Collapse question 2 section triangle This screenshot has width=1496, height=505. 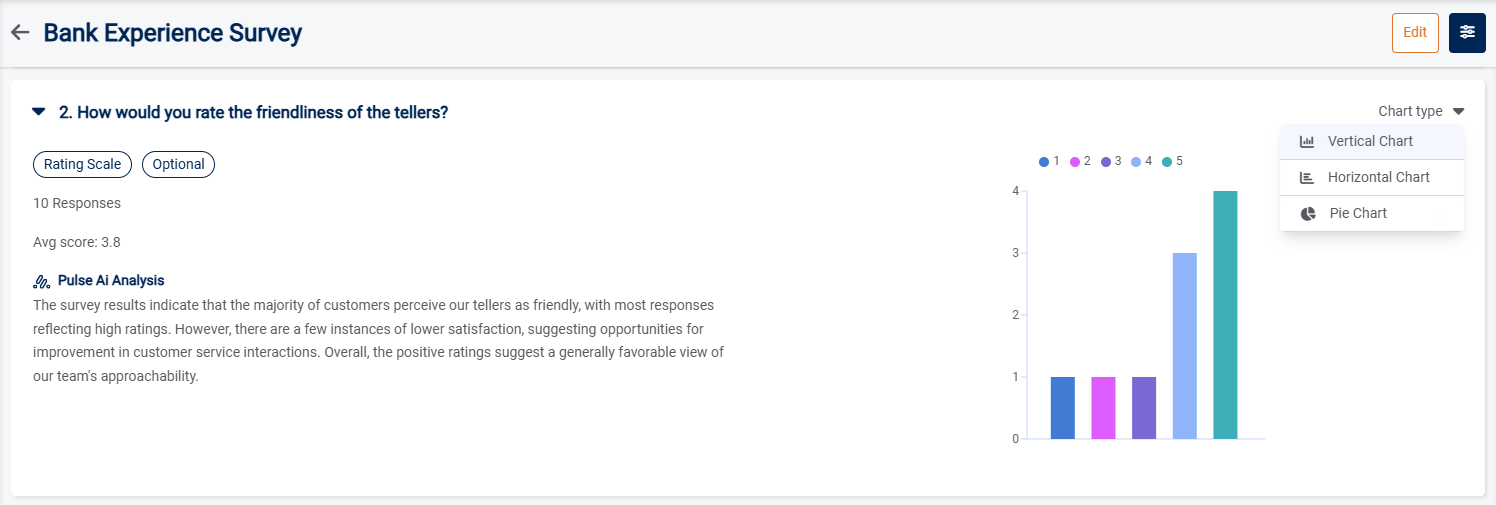39,112
